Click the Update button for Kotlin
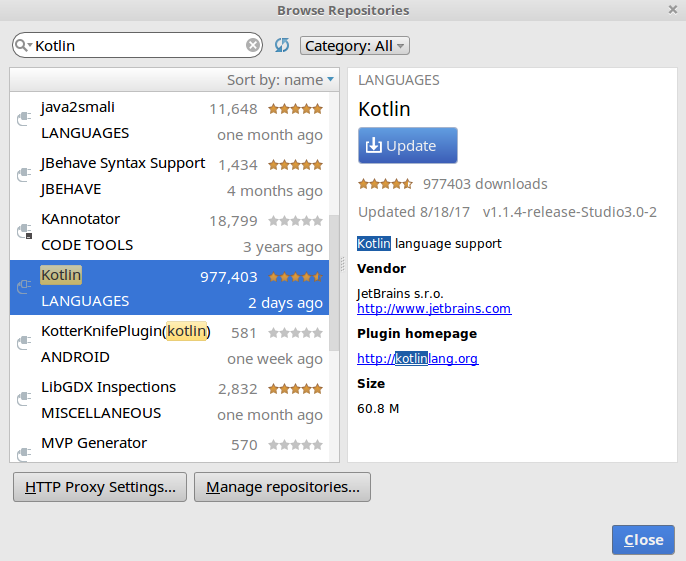 (407, 145)
